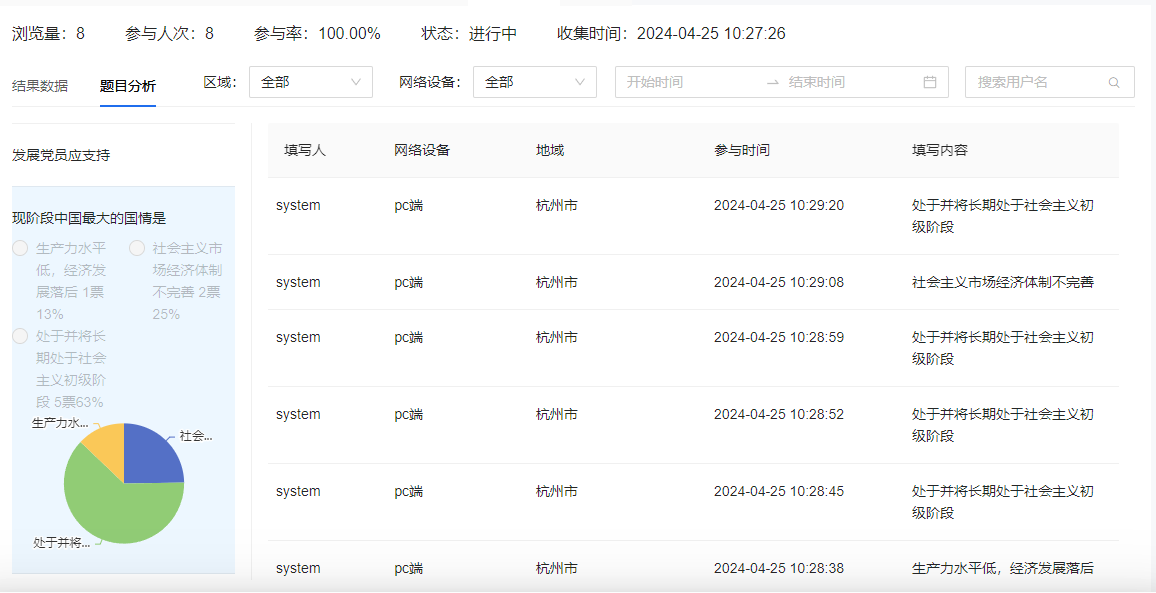This screenshot has height=593, width=1156.
Task: Select the question 现阶段中国最大的国情是
Action: pyautogui.click(x=89, y=218)
